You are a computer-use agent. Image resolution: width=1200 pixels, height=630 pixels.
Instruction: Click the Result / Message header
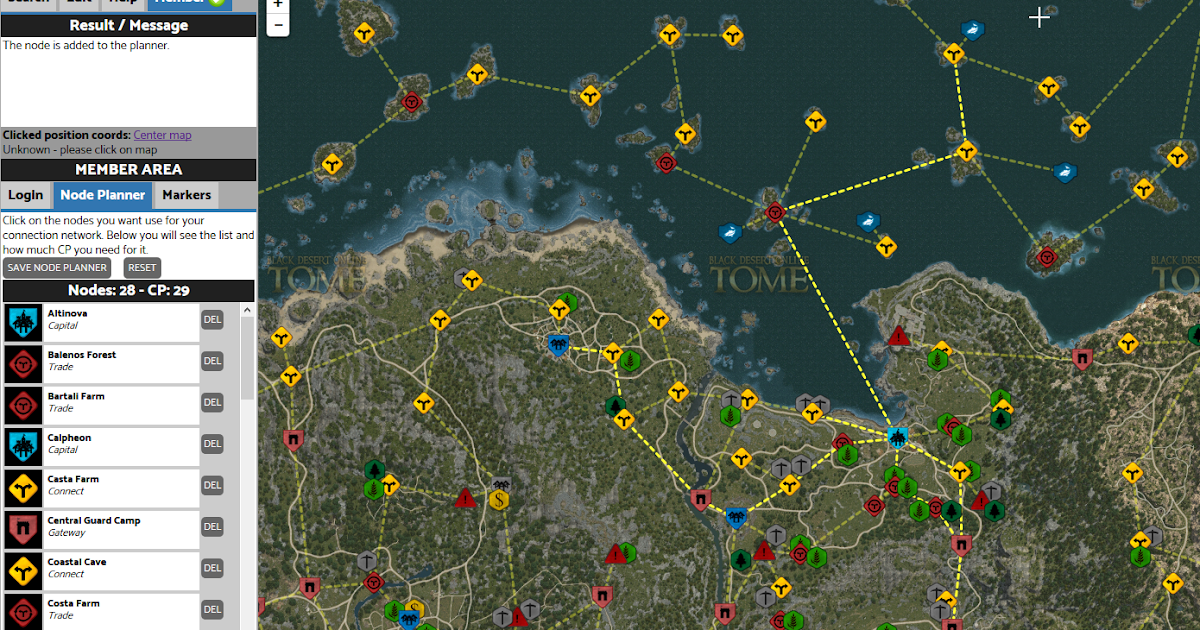128,25
